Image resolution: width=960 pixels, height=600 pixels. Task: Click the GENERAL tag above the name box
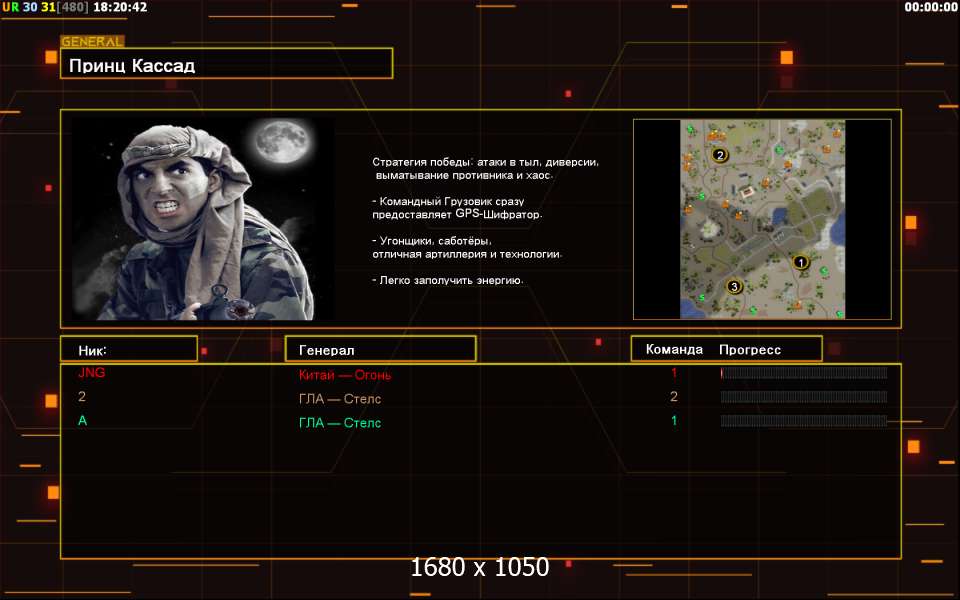click(x=92, y=42)
